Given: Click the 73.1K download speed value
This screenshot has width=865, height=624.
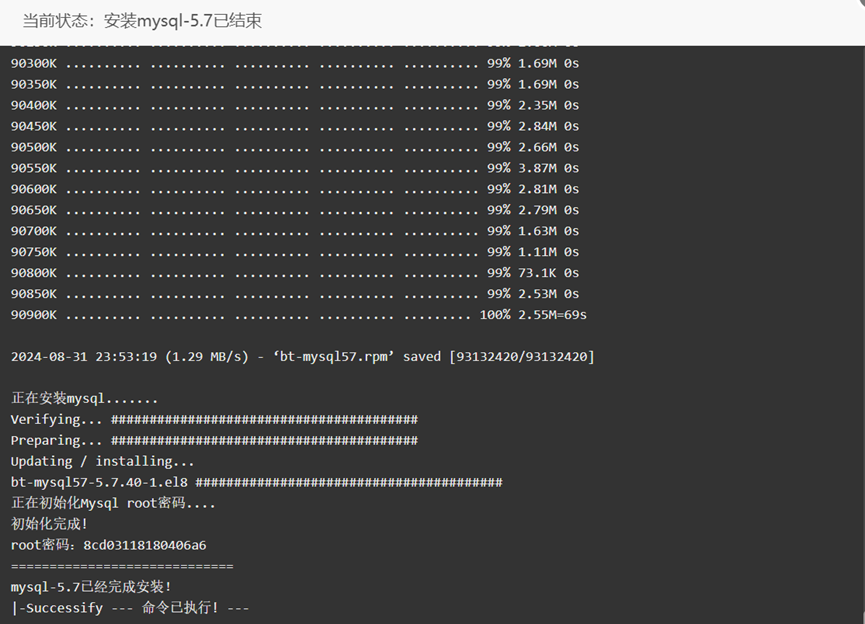Looking at the screenshot, I should click(x=536, y=273).
